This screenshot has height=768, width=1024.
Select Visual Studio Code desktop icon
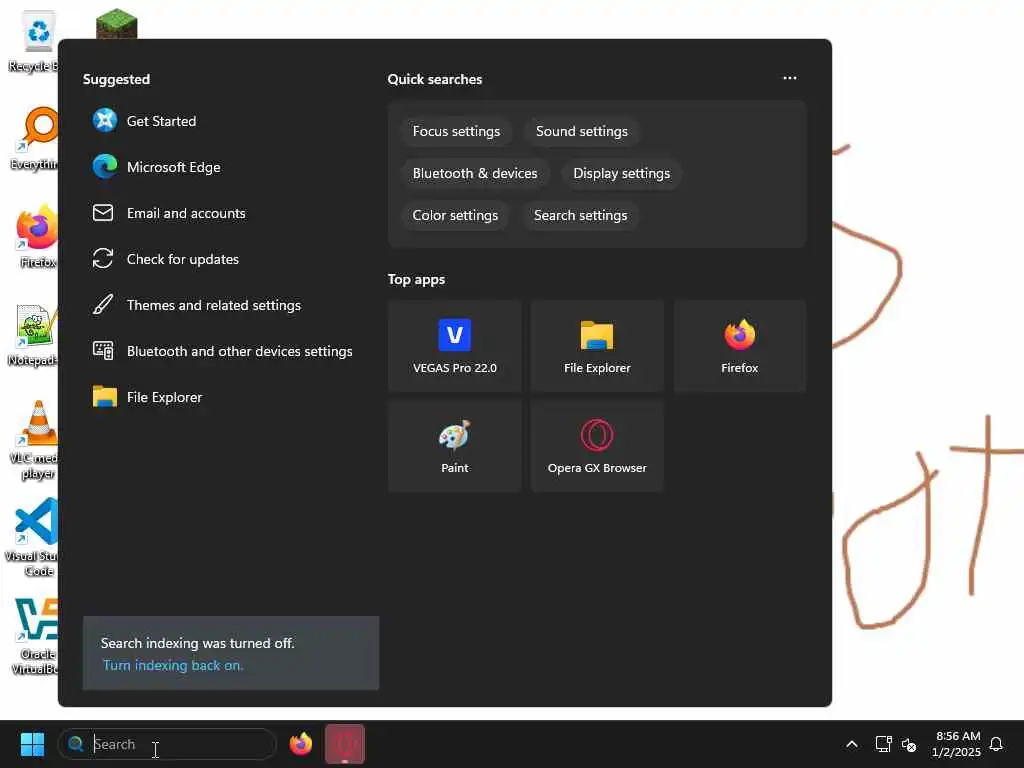[33, 537]
